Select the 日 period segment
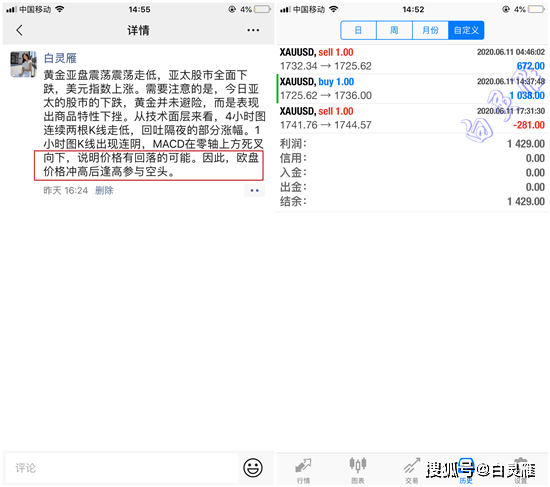The height and width of the screenshot is (487, 550). coord(358,30)
